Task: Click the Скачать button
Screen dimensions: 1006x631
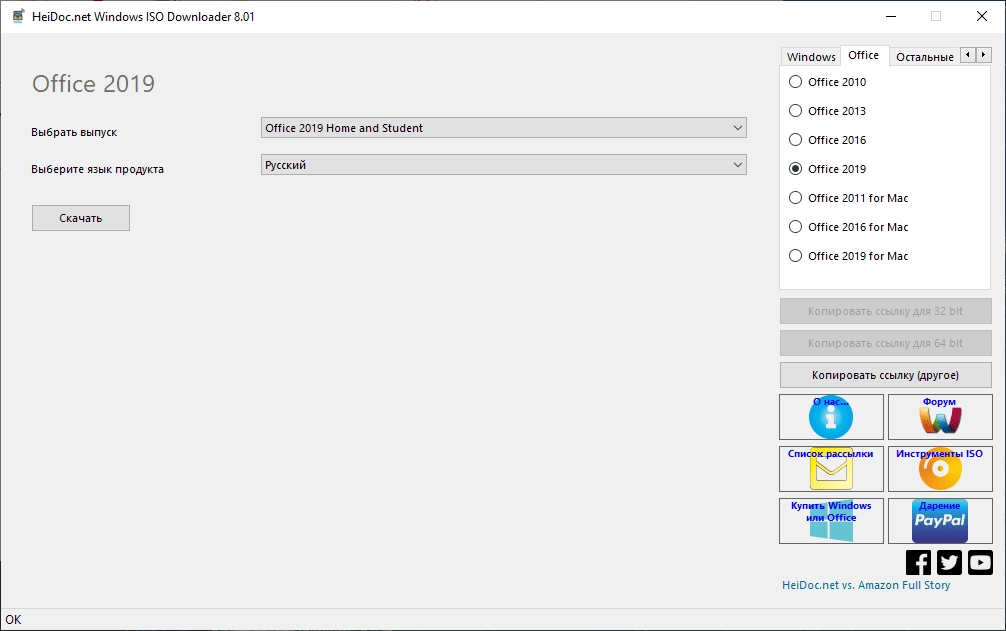Action: point(81,218)
